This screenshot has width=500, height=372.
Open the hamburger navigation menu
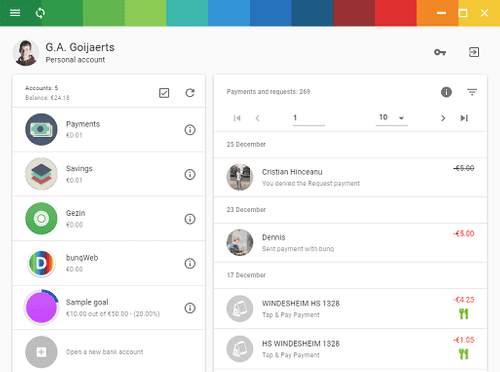point(15,13)
